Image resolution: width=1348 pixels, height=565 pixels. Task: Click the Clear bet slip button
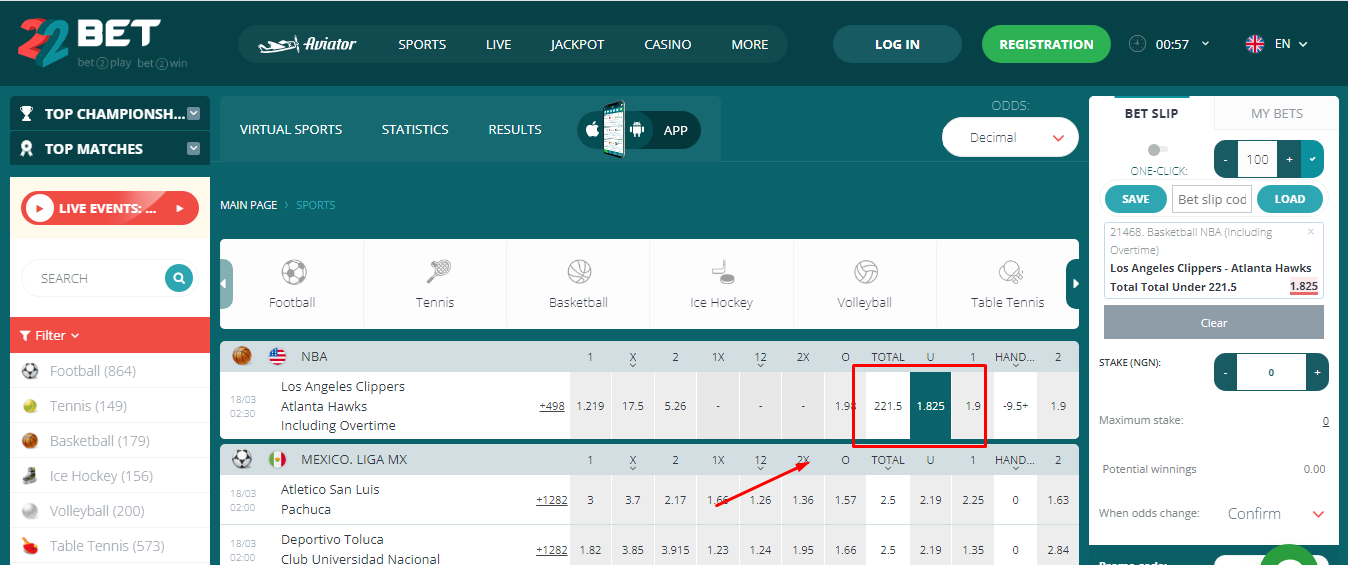[1214, 323]
